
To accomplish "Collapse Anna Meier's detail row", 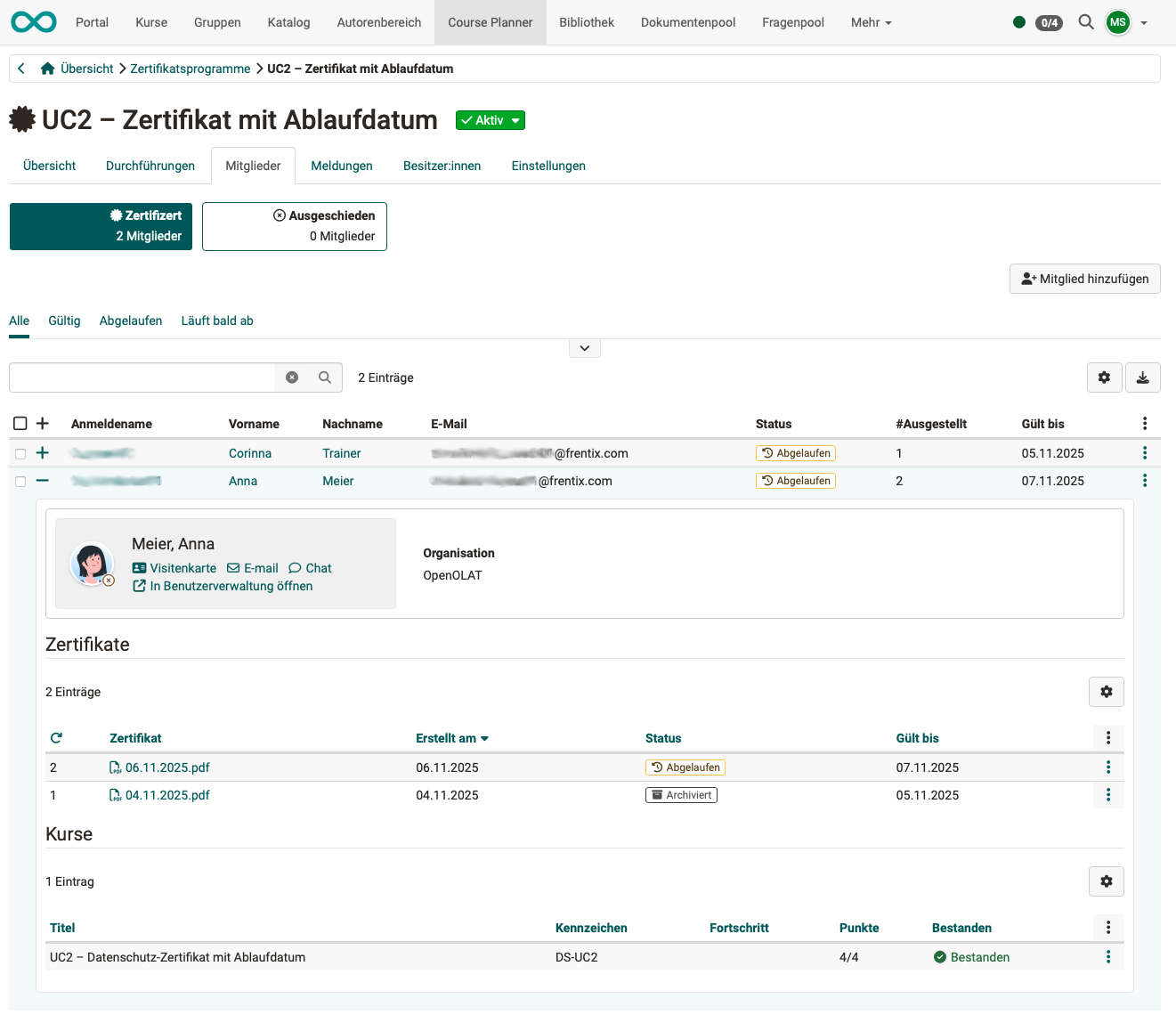I will 42,481.
